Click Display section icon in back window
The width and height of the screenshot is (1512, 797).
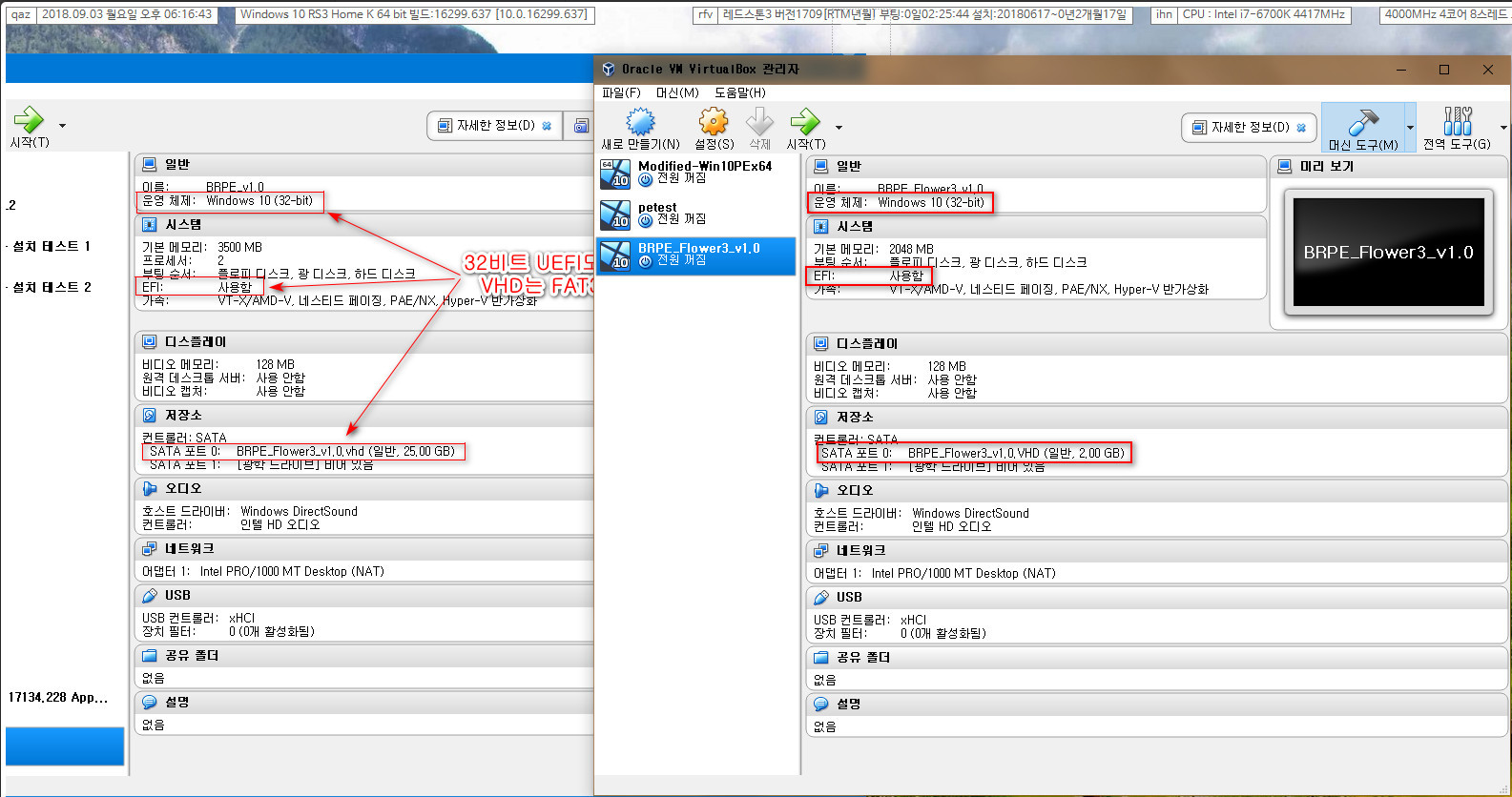150,341
